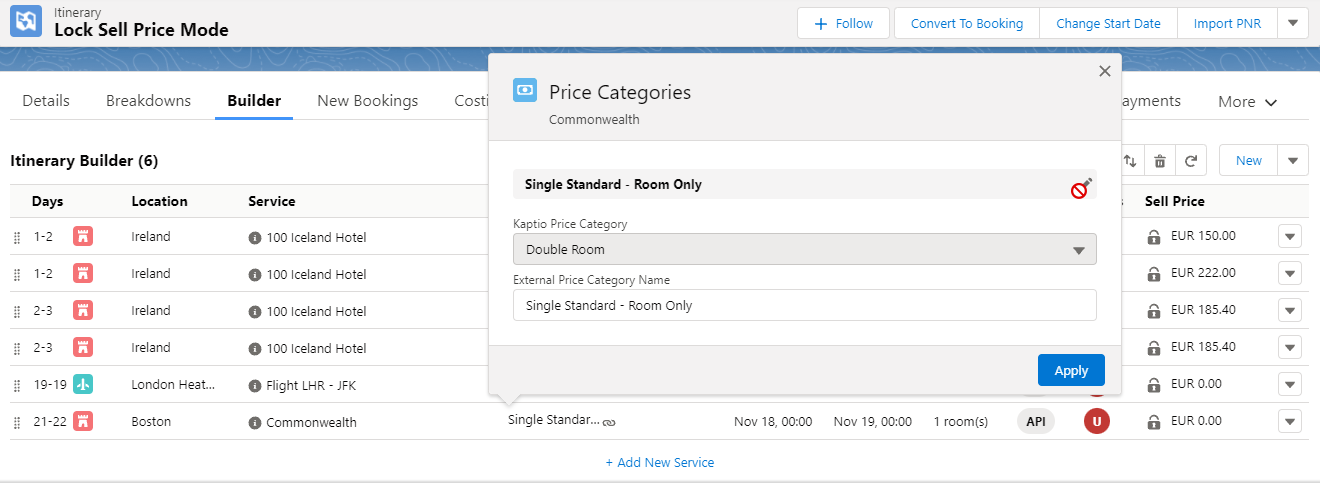This screenshot has height=483, width=1320.
Task: Click the sort arrows toolbar icon
Action: (1130, 161)
